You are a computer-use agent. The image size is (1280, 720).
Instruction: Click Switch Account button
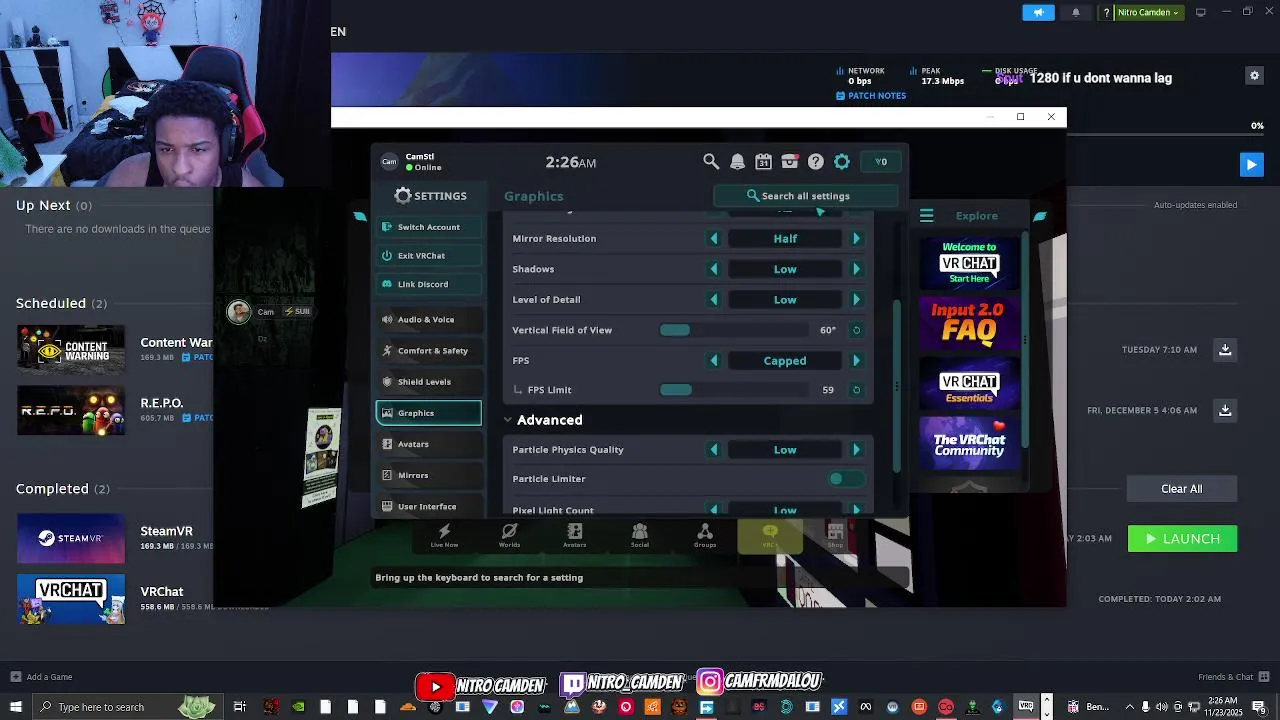(x=428, y=227)
